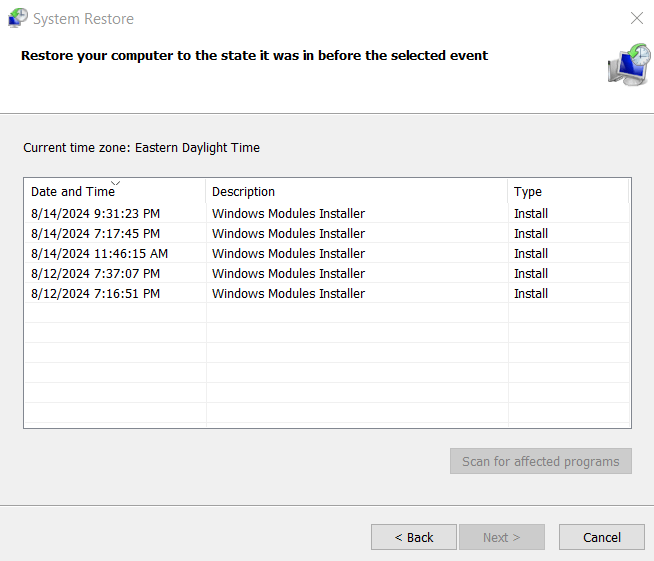Click empty area below the restore points list
This screenshot has width=654, height=561.
point(327,363)
